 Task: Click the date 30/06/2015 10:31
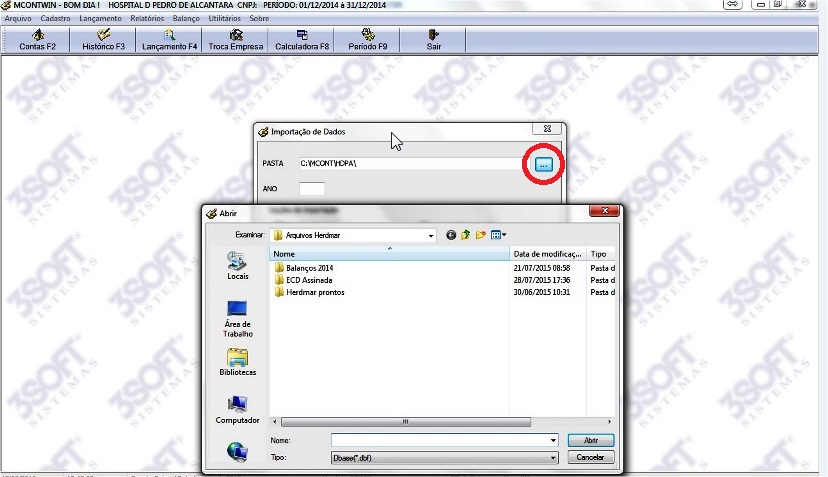coord(542,293)
